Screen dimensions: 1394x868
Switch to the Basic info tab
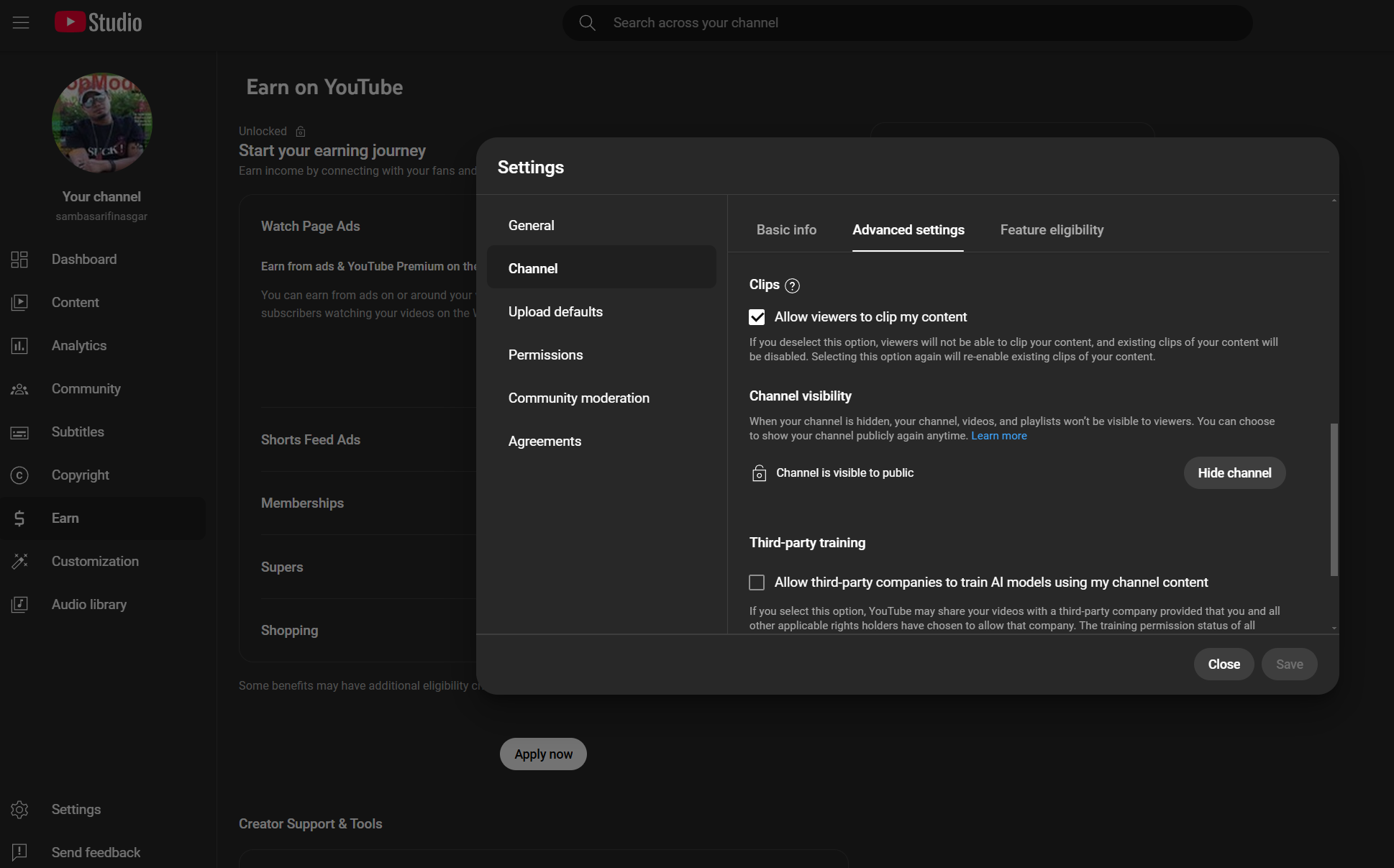click(786, 230)
